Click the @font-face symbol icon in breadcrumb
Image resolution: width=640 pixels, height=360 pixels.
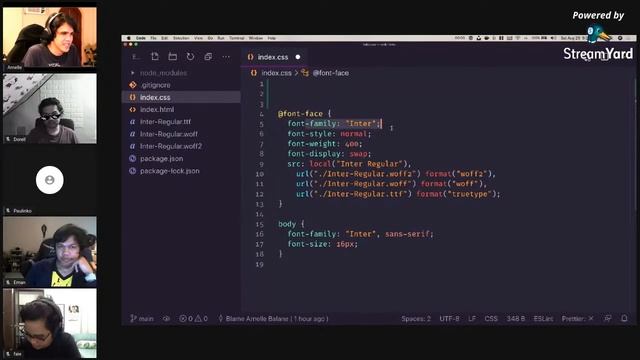[305, 73]
